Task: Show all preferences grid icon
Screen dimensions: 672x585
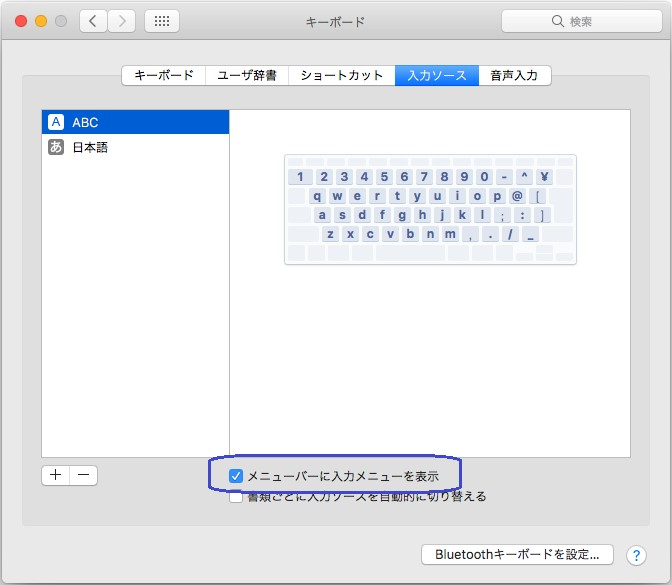Action: [162, 21]
